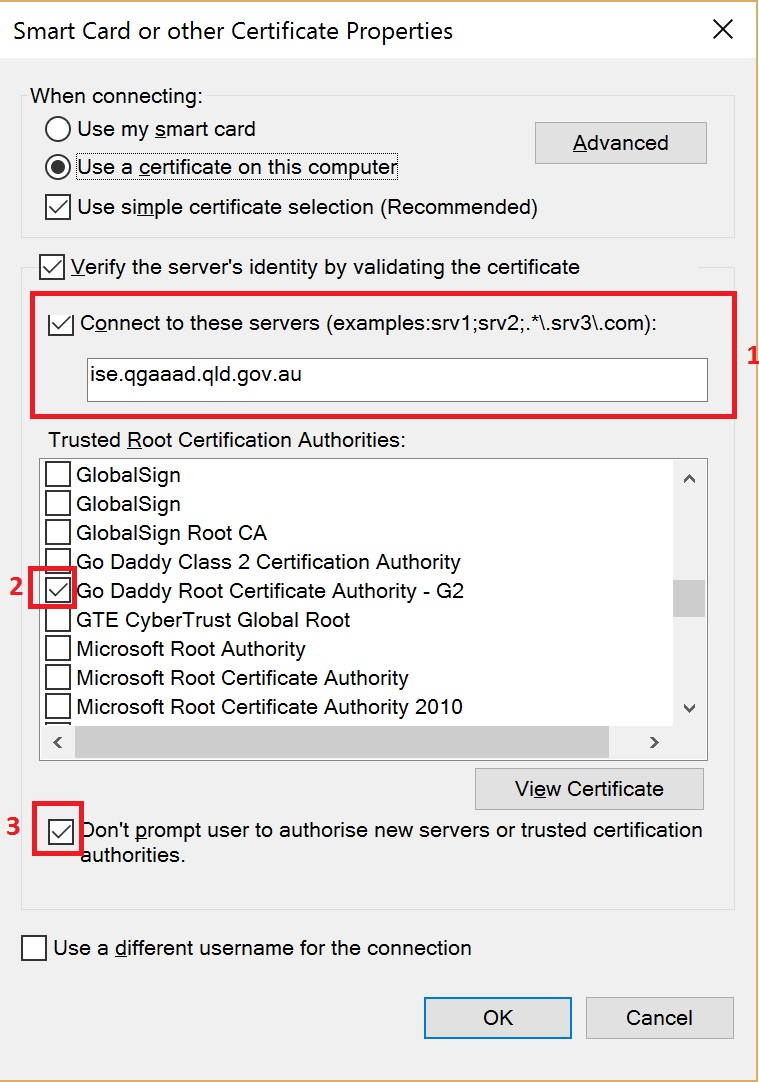Enable Microsoft Root Authority
Screen dimensions: 759x1082
pyautogui.click(x=57, y=649)
